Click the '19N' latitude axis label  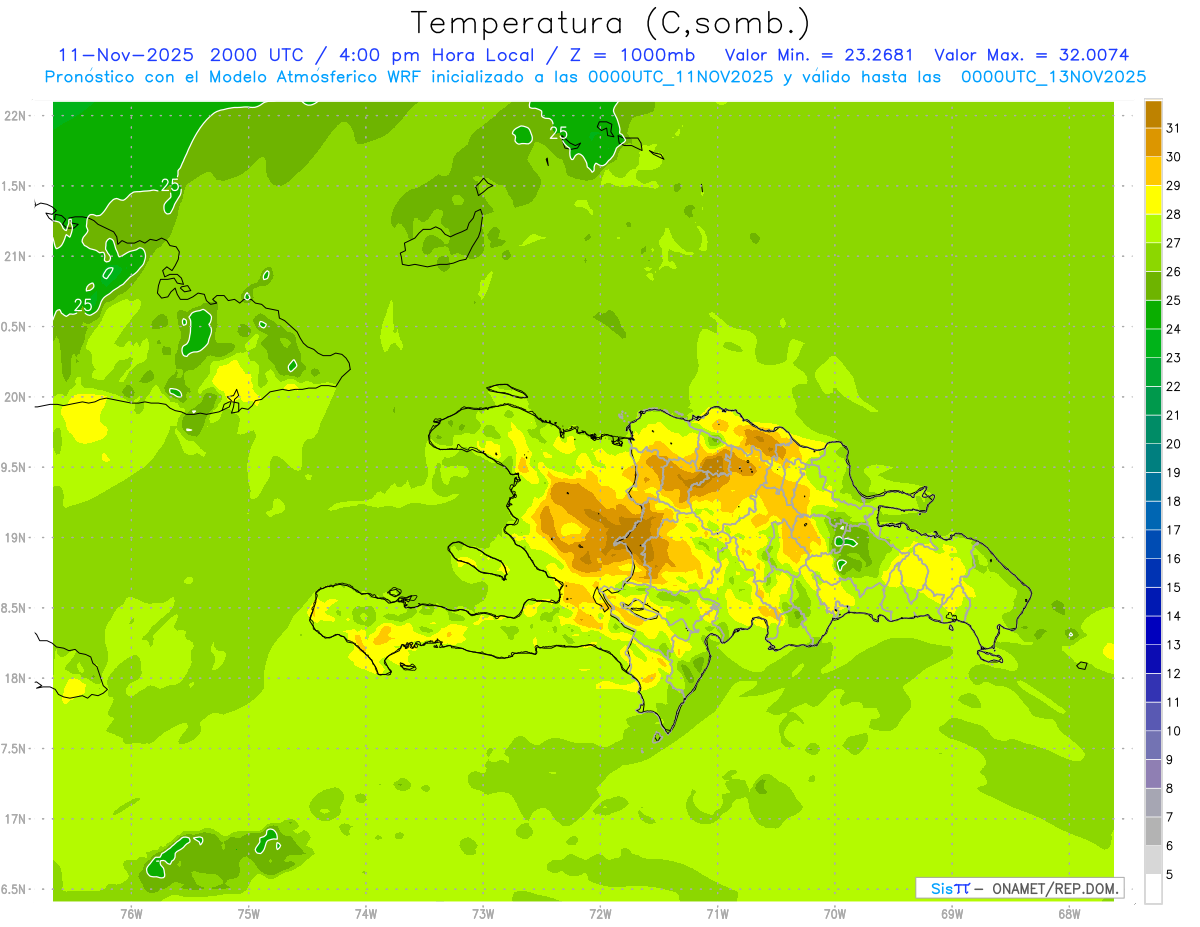pyautogui.click(x=16, y=538)
